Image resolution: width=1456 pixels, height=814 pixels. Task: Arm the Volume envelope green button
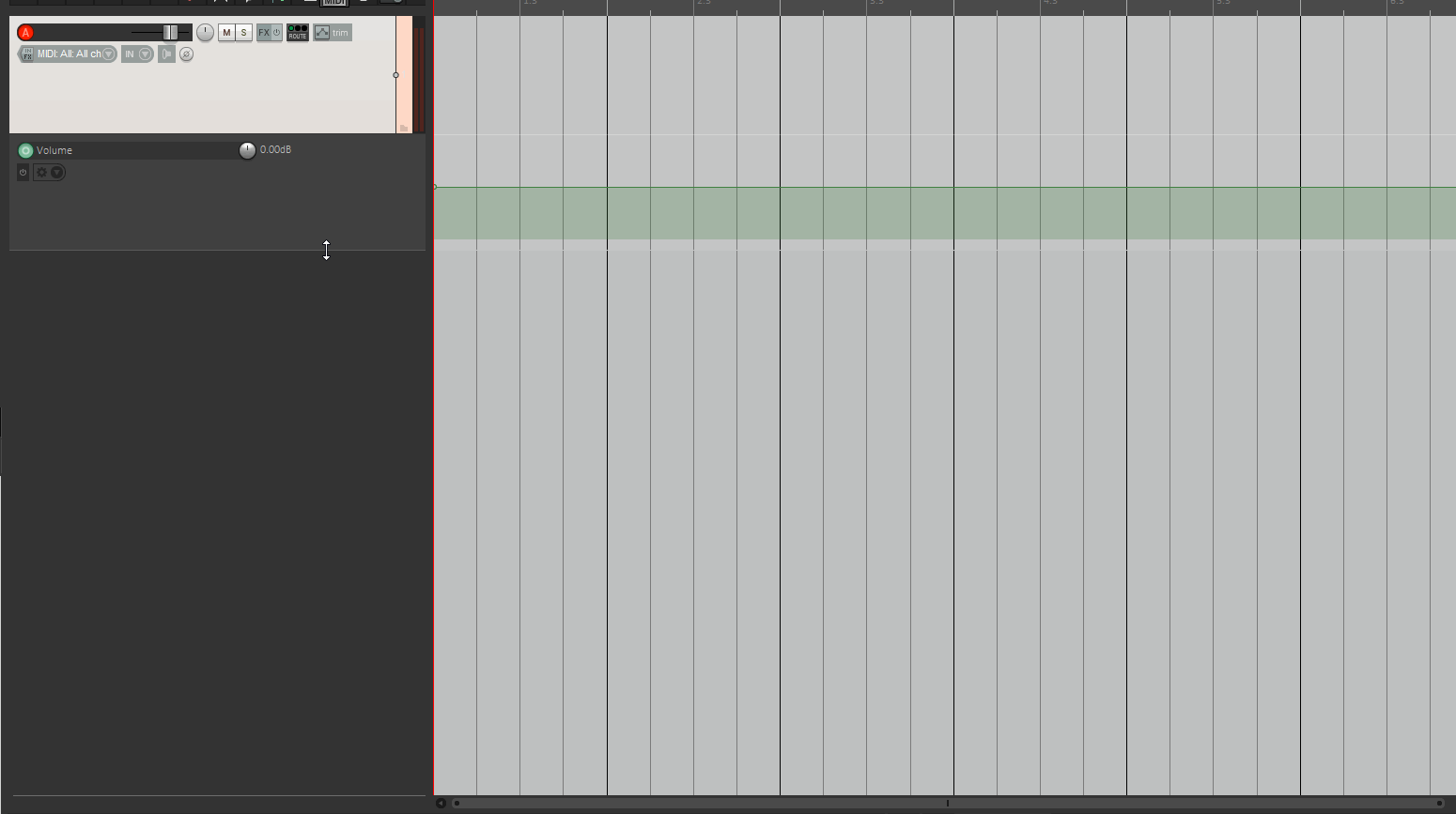[25, 150]
